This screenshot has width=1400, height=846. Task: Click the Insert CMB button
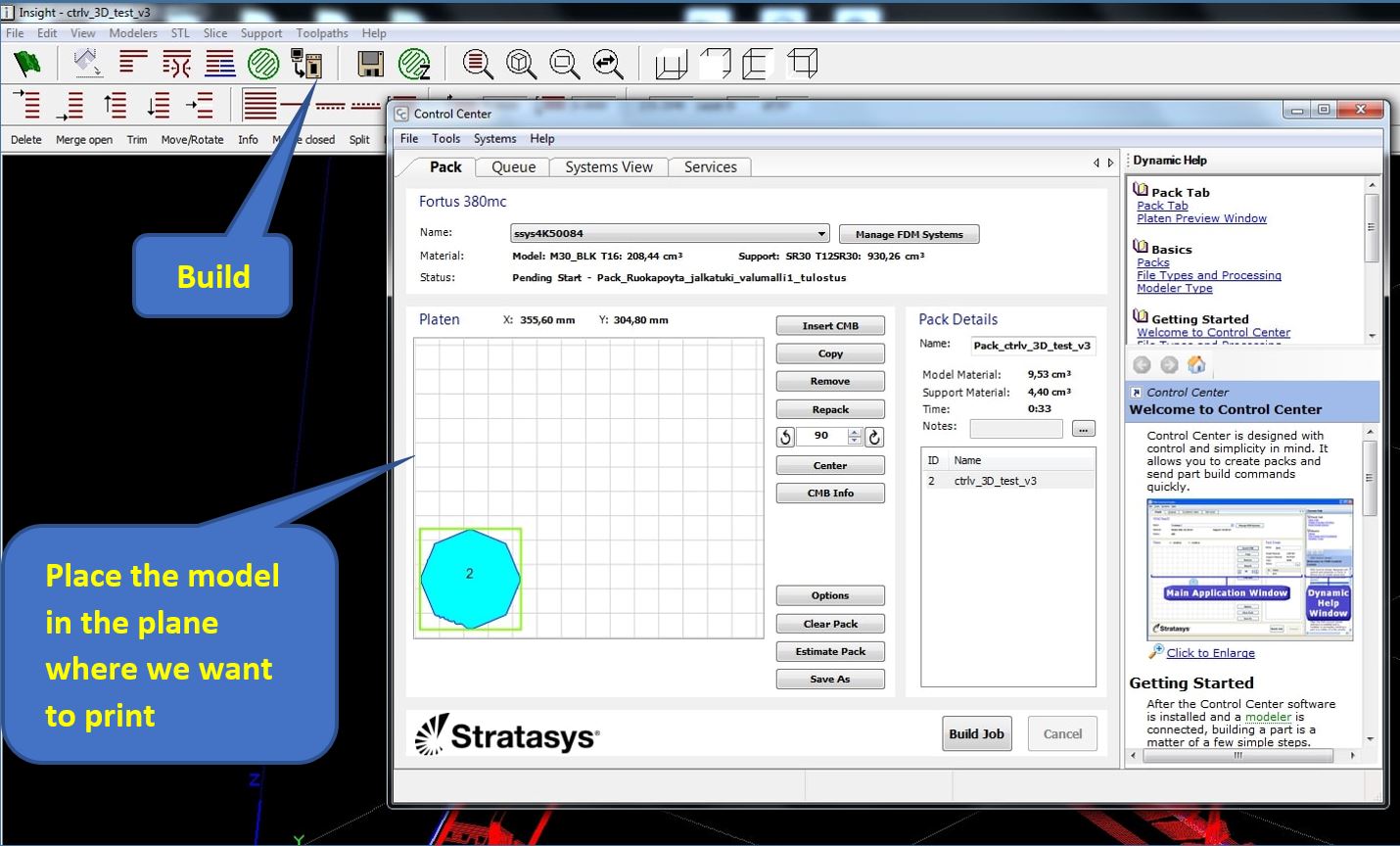click(x=830, y=326)
